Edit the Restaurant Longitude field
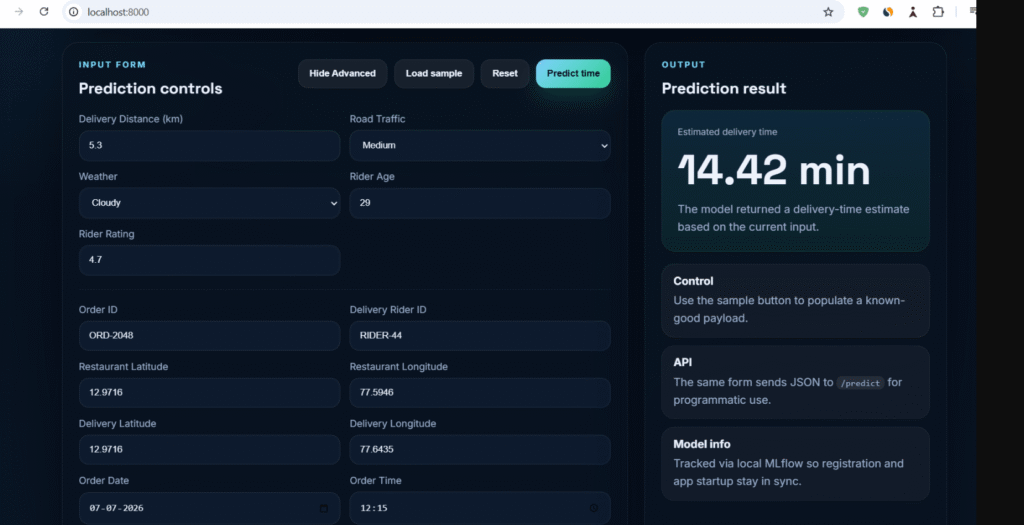Viewport: 1024px width, 525px height. 480,392
